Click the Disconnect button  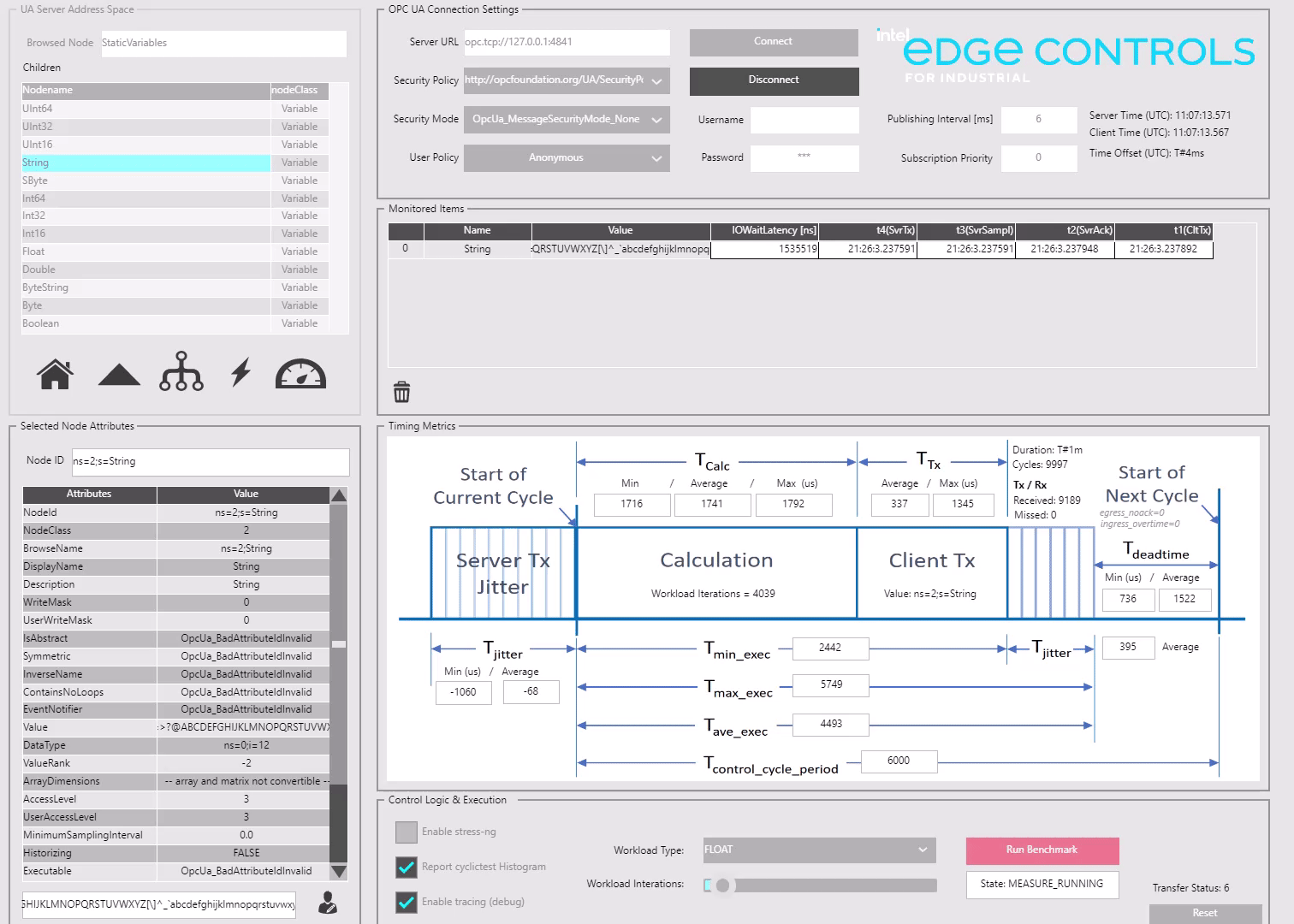[773, 80]
